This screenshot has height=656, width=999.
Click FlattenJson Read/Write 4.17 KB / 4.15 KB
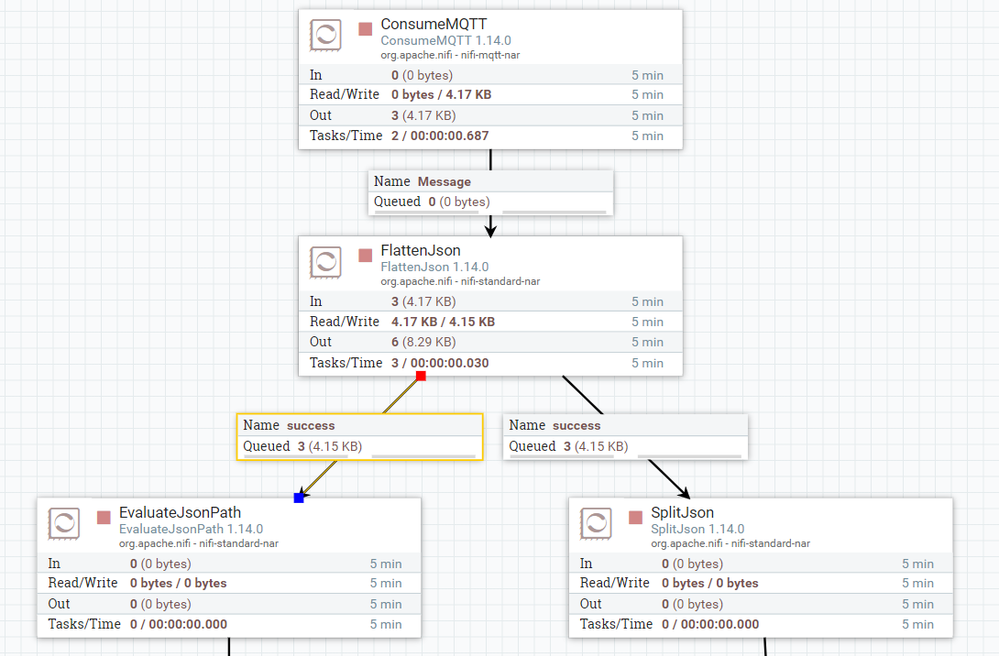coord(443,322)
